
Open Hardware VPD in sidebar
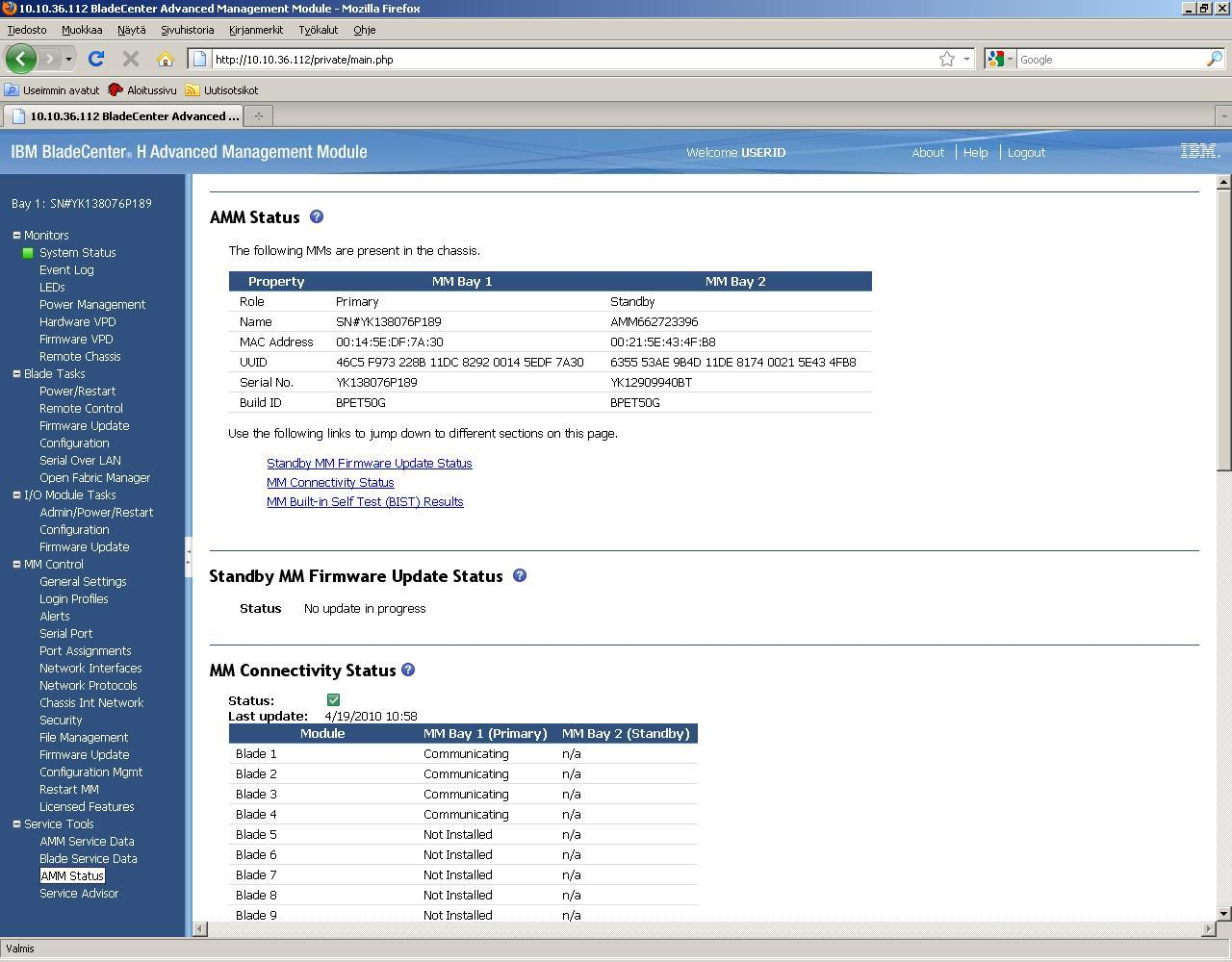coord(77,322)
